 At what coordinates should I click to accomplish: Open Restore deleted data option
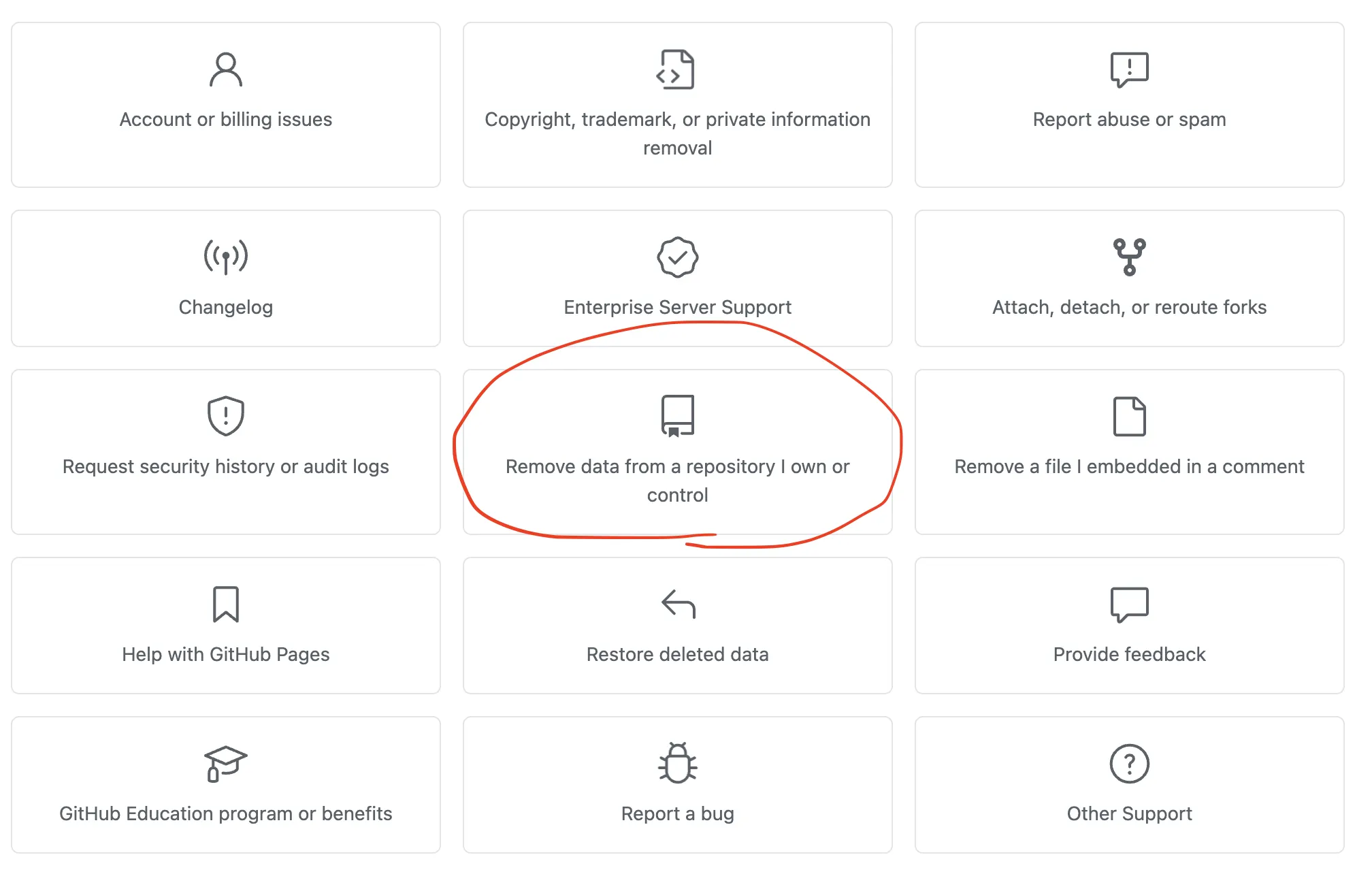click(677, 655)
